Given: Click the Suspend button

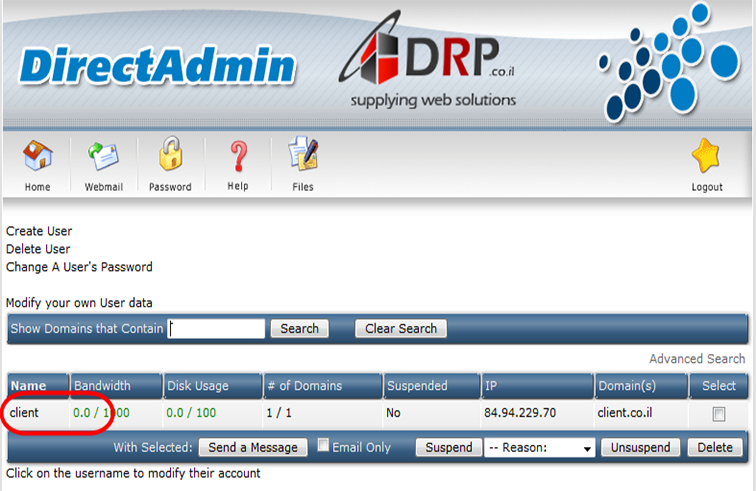Looking at the screenshot, I should [448, 447].
